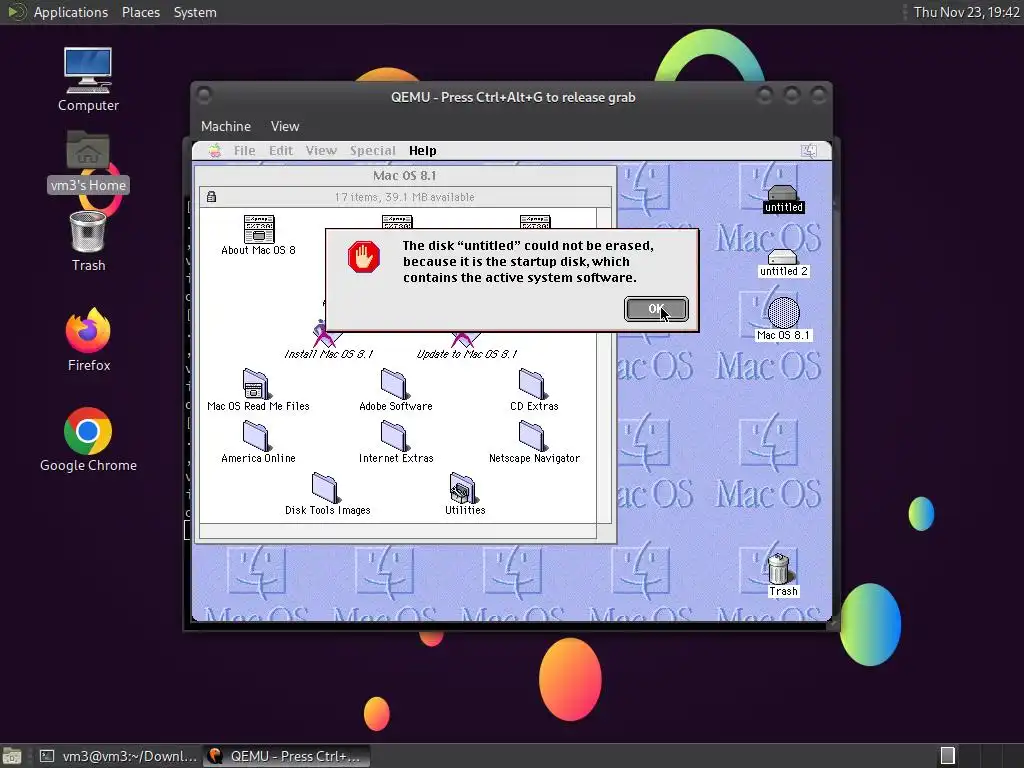Click the show desktop icon in the bottom panel
Screen dimensions: 1024x768
pos(12,756)
